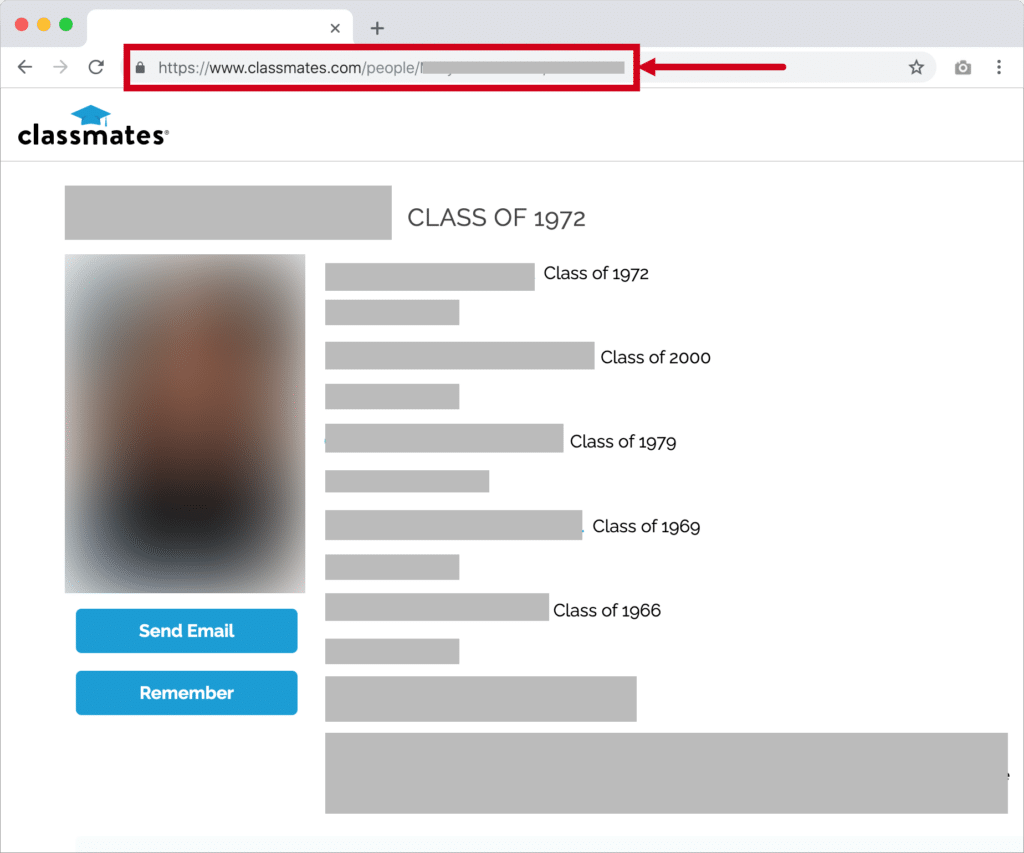The height and width of the screenshot is (853, 1024).
Task: Reload the page with the refresh icon
Action: click(96, 67)
